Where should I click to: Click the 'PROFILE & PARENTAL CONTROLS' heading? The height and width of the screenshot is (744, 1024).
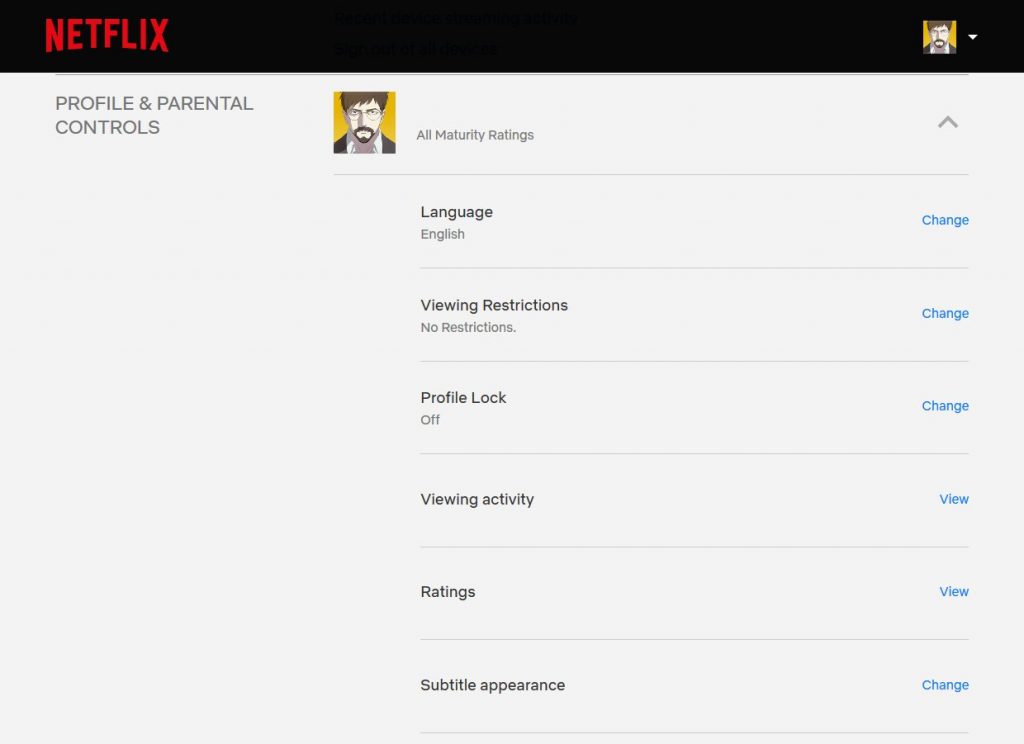154,116
